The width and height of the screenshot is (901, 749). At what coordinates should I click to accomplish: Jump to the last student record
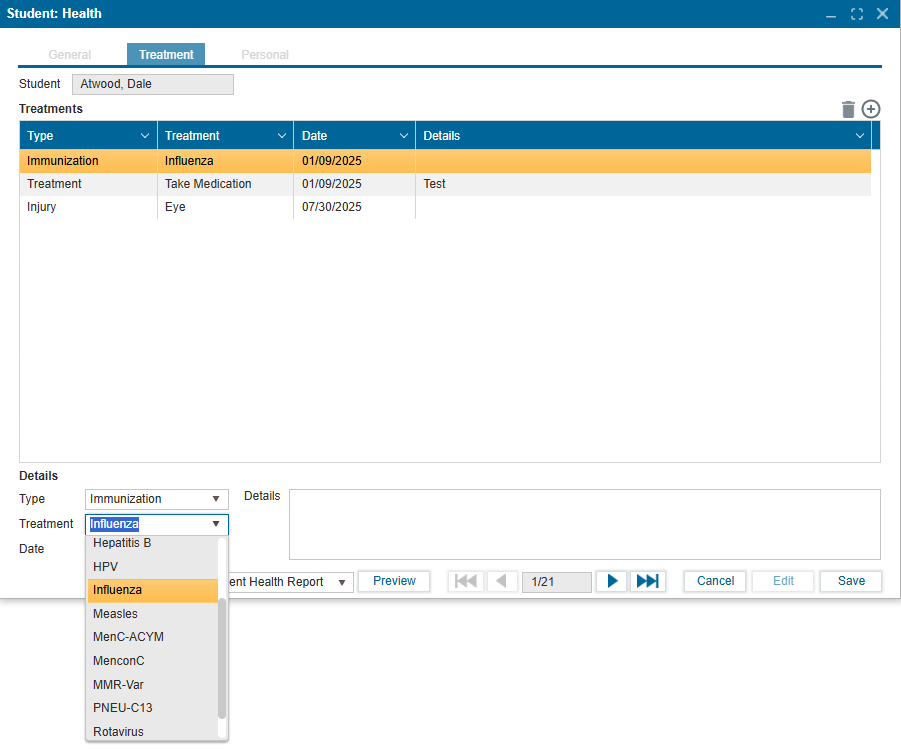[648, 581]
